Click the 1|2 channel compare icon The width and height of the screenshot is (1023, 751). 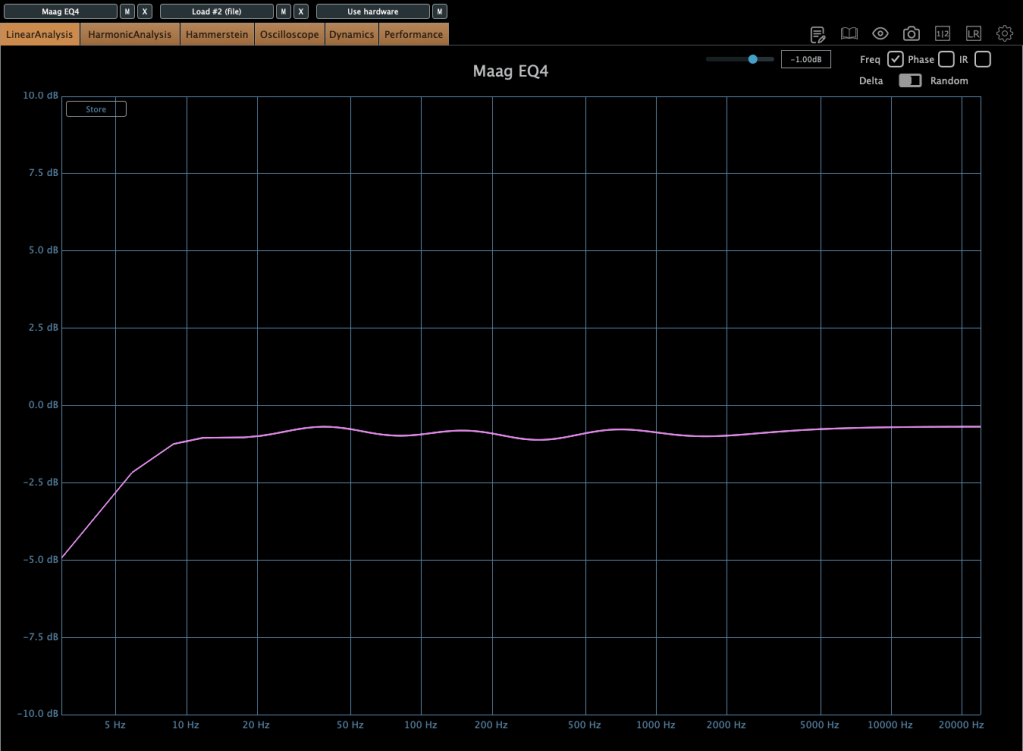pos(942,34)
